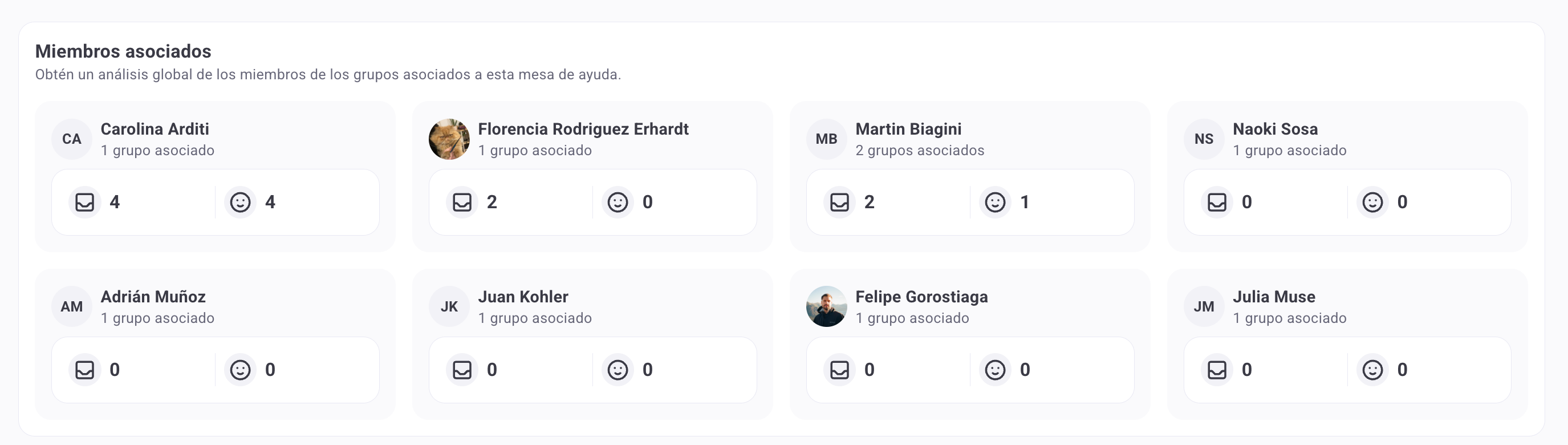Select the Martin Biagini member name

[x=908, y=129]
